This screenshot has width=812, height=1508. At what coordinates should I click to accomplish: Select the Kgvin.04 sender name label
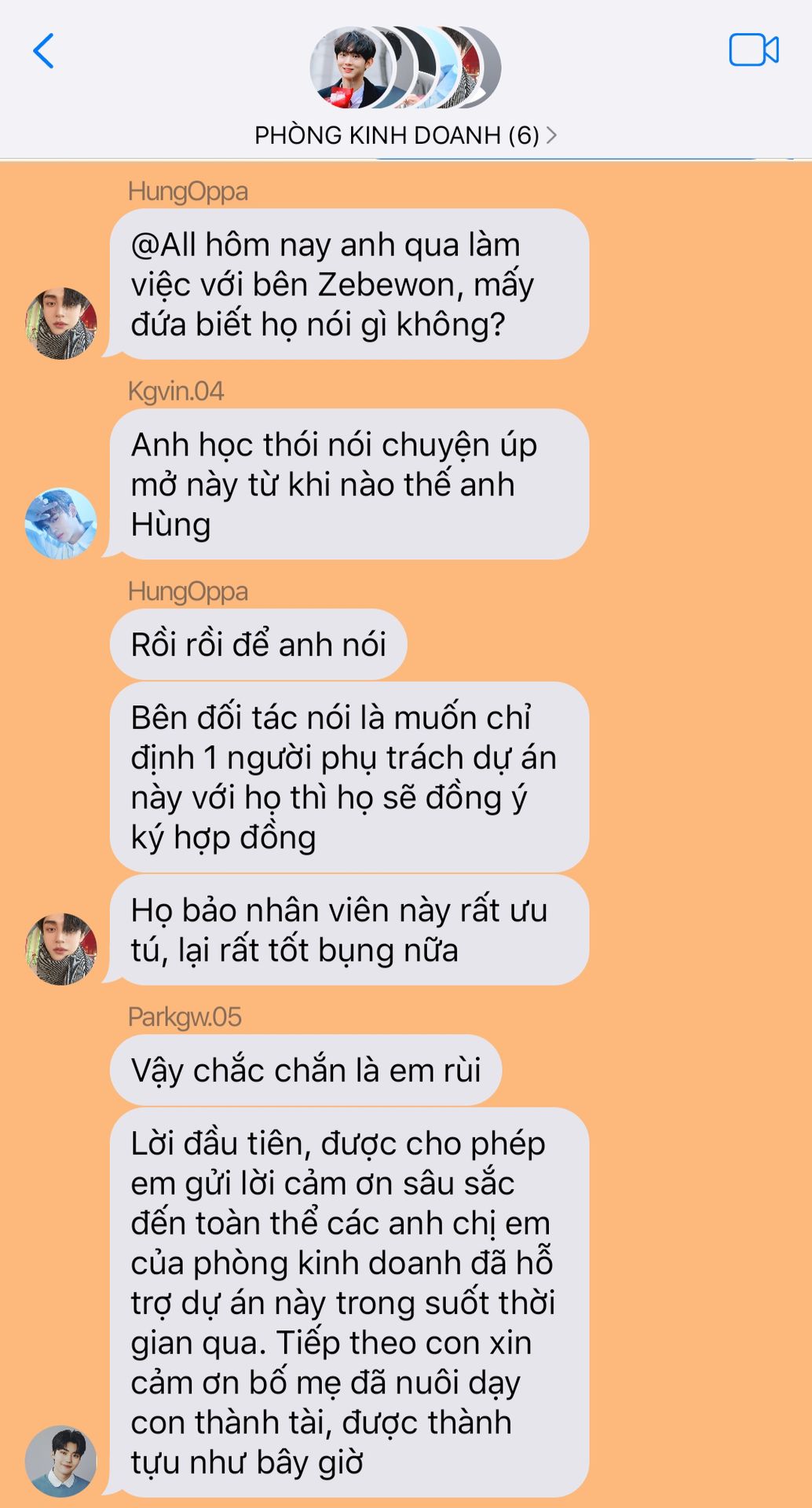pyautogui.click(x=176, y=391)
